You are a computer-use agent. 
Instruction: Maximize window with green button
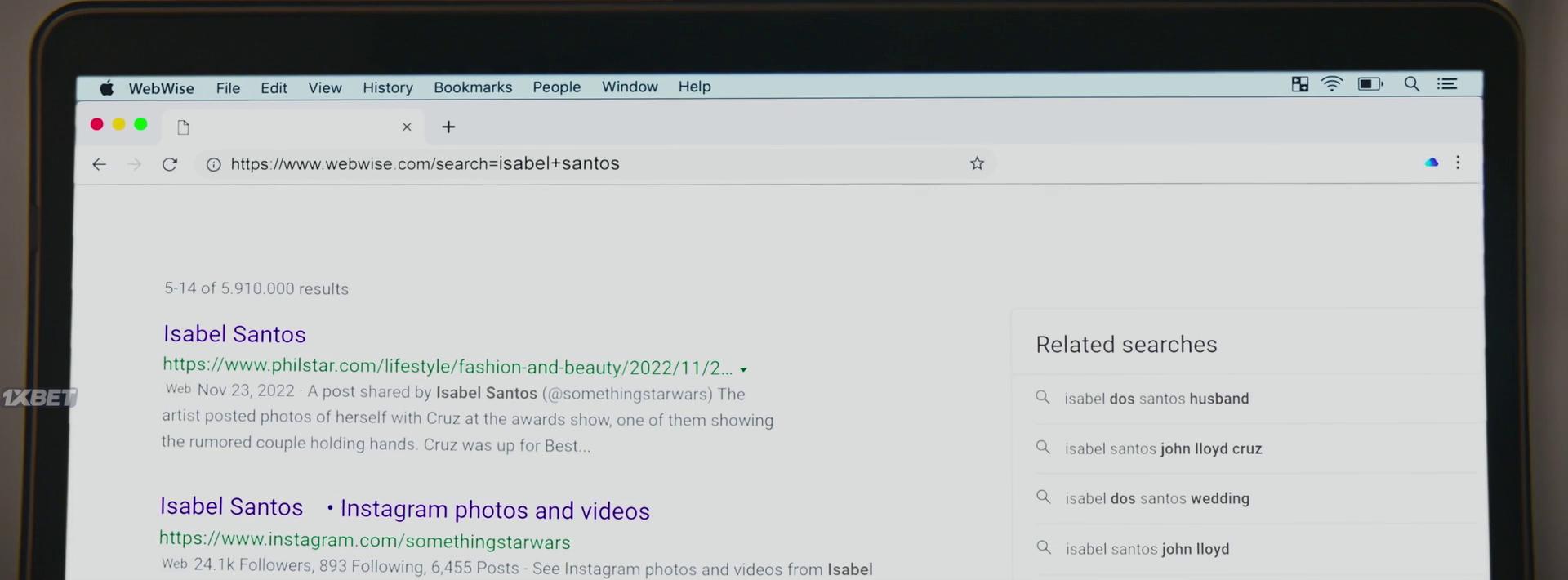140,124
